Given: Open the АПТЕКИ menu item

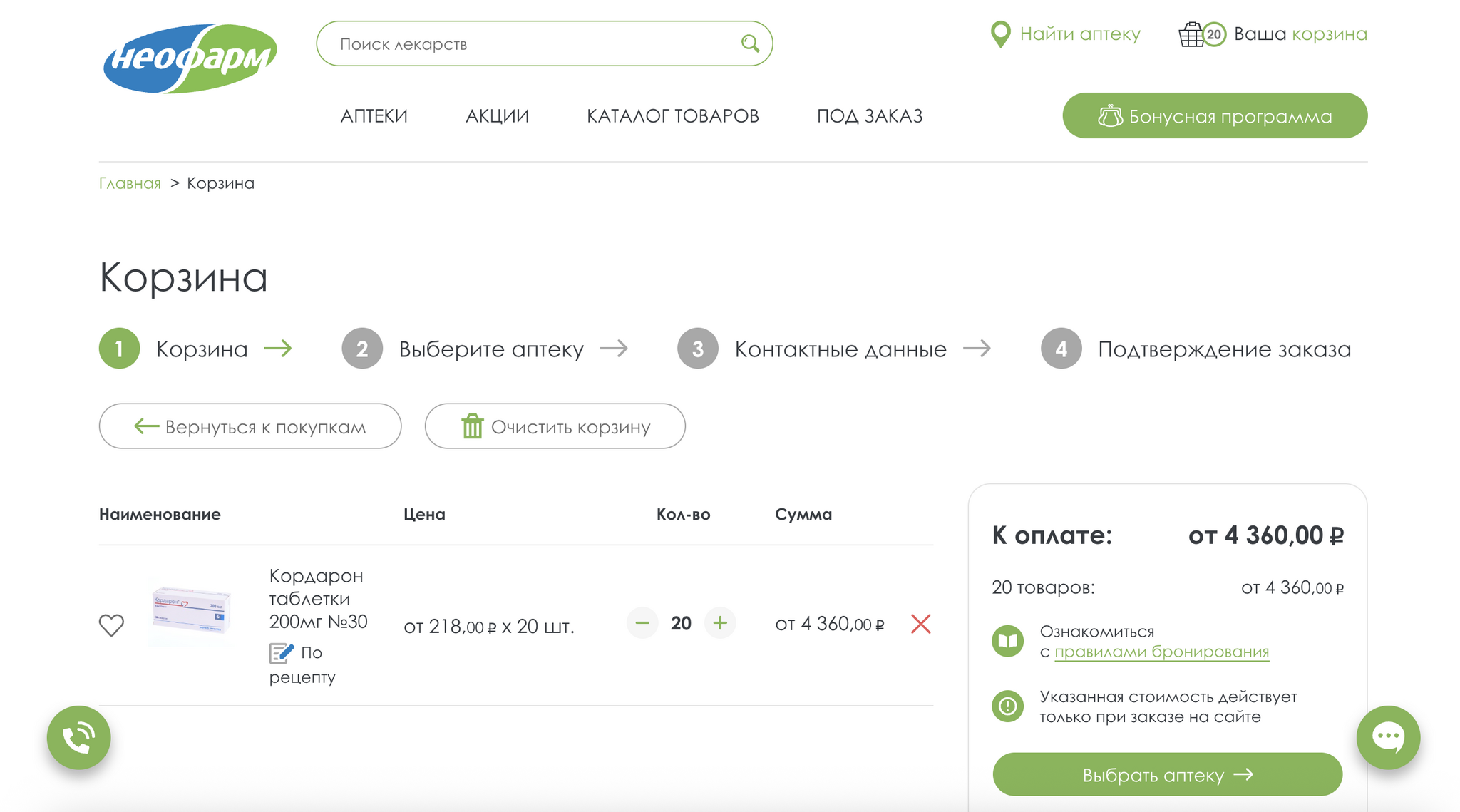Looking at the screenshot, I should [374, 115].
